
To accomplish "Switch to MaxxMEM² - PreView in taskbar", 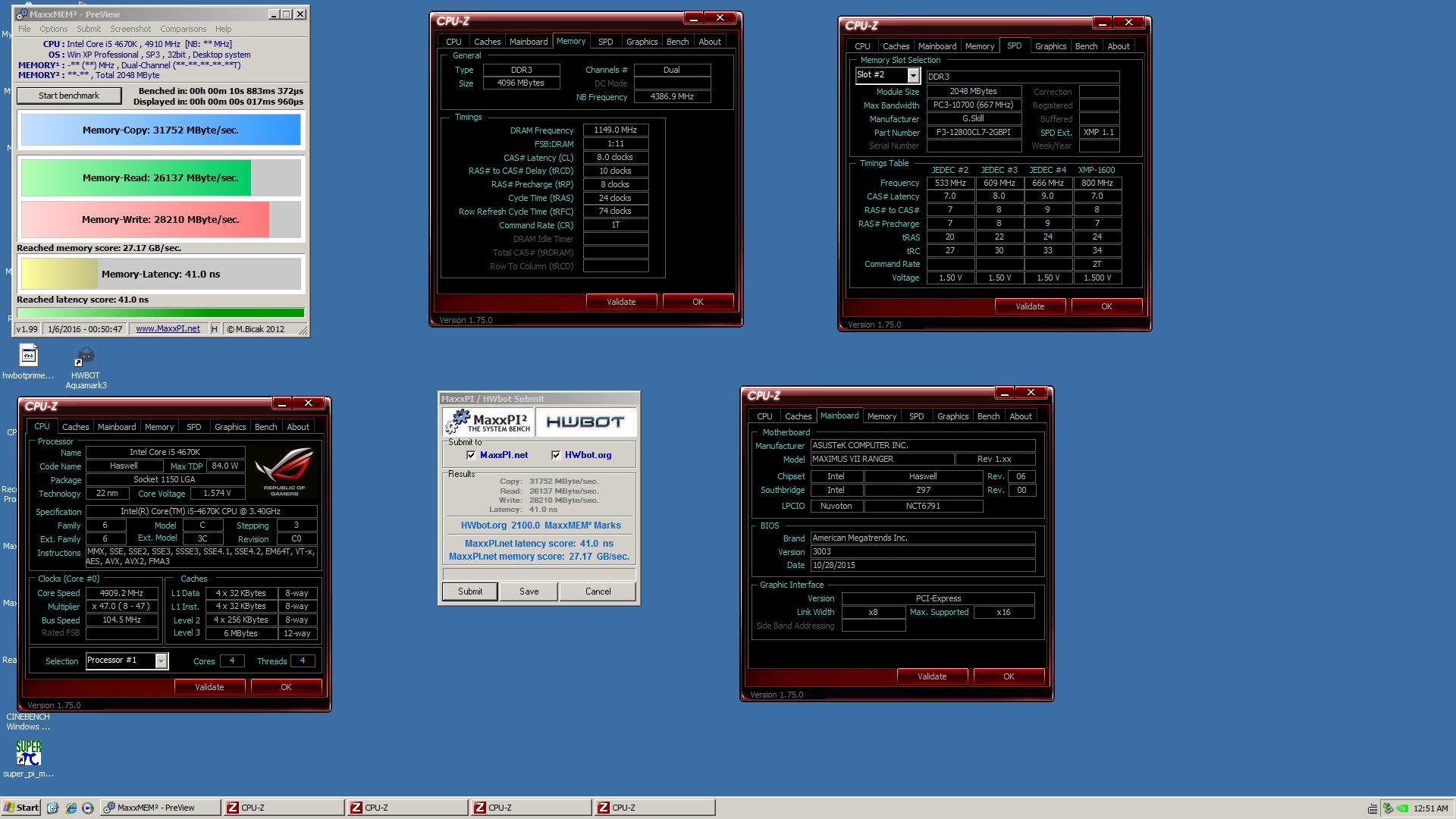I will (161, 808).
